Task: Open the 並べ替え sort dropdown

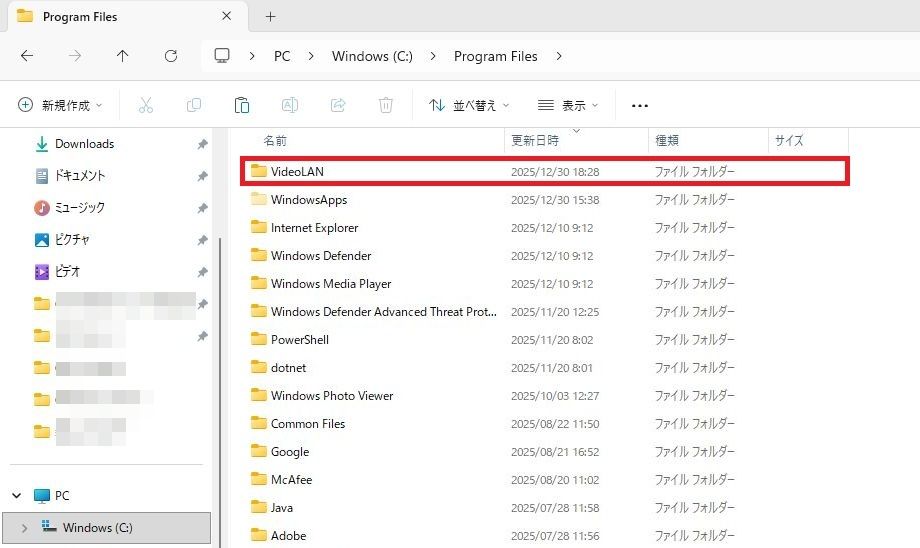Action: click(x=469, y=105)
